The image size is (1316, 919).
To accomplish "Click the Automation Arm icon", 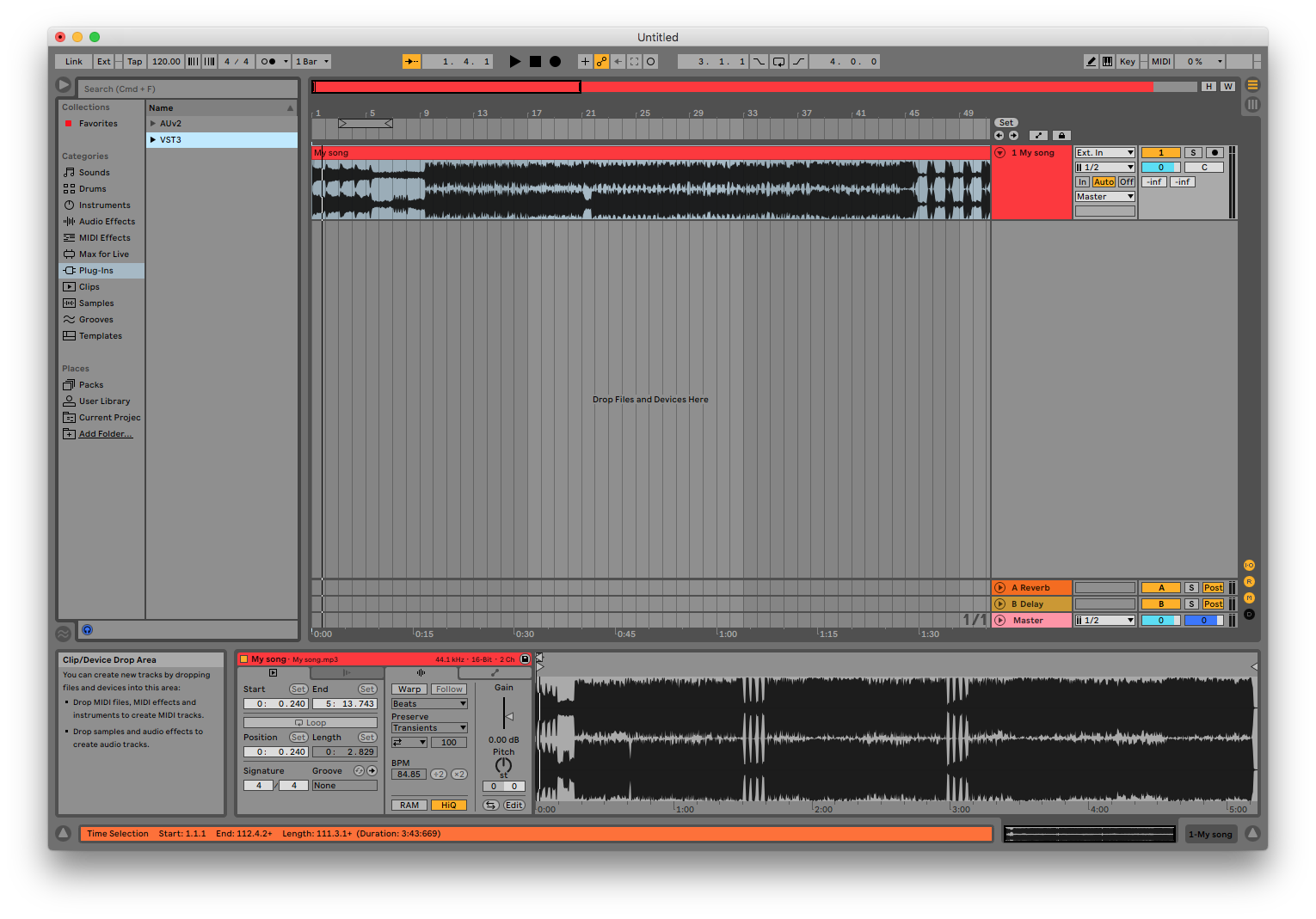I will tap(601, 62).
